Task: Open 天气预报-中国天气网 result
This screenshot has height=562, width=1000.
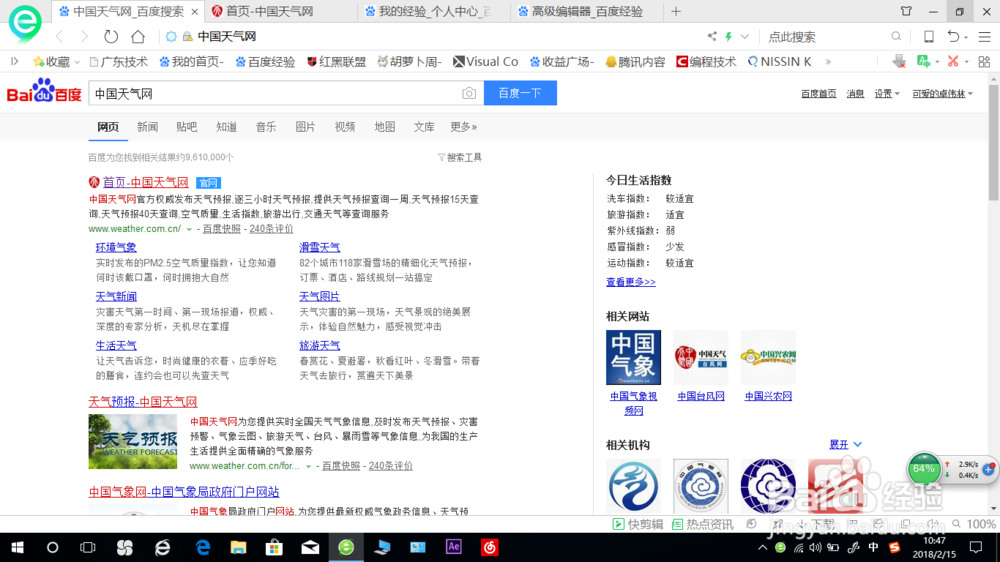Action: pyautogui.click(x=143, y=402)
